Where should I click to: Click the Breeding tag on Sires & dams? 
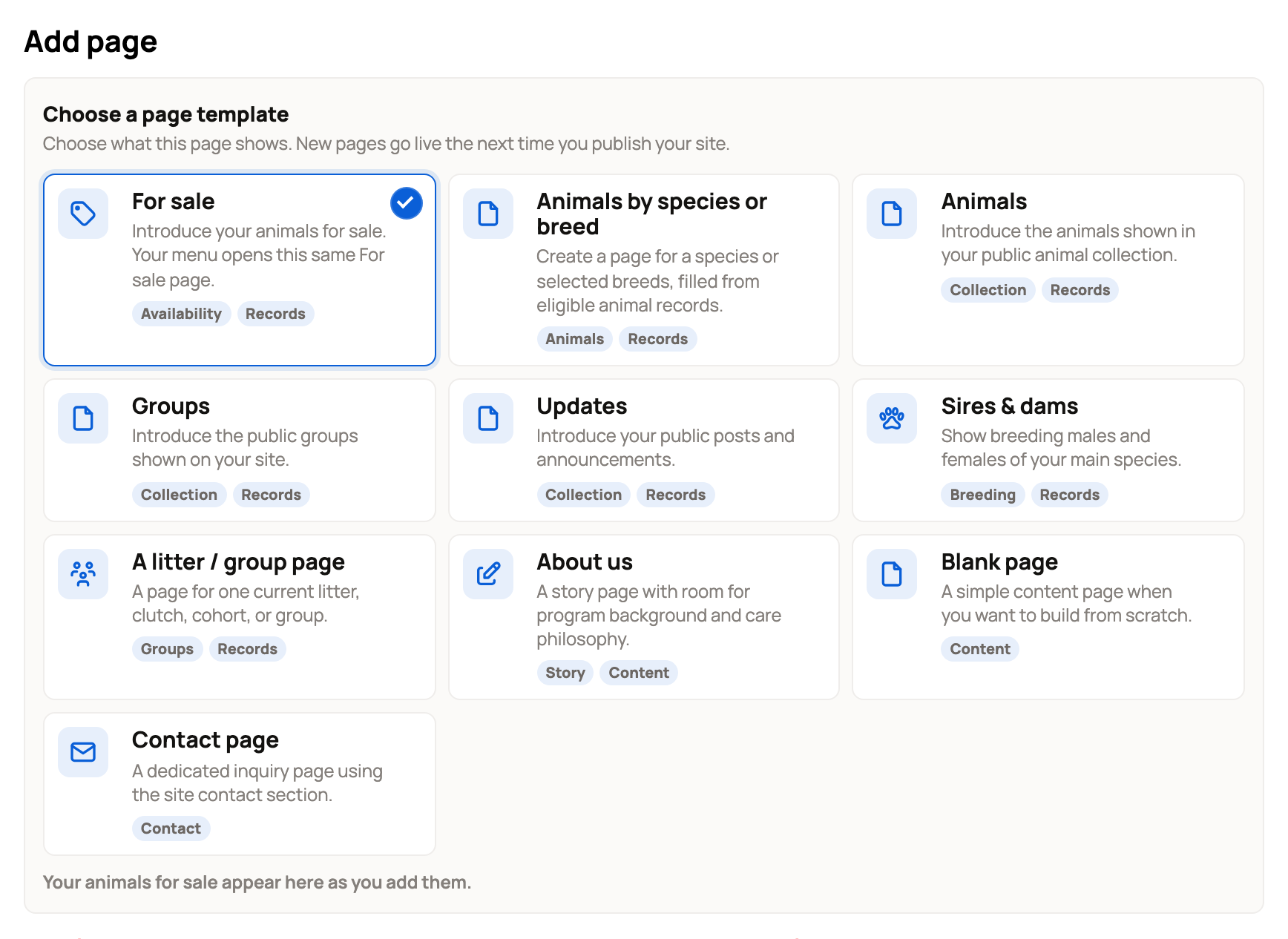click(x=983, y=495)
